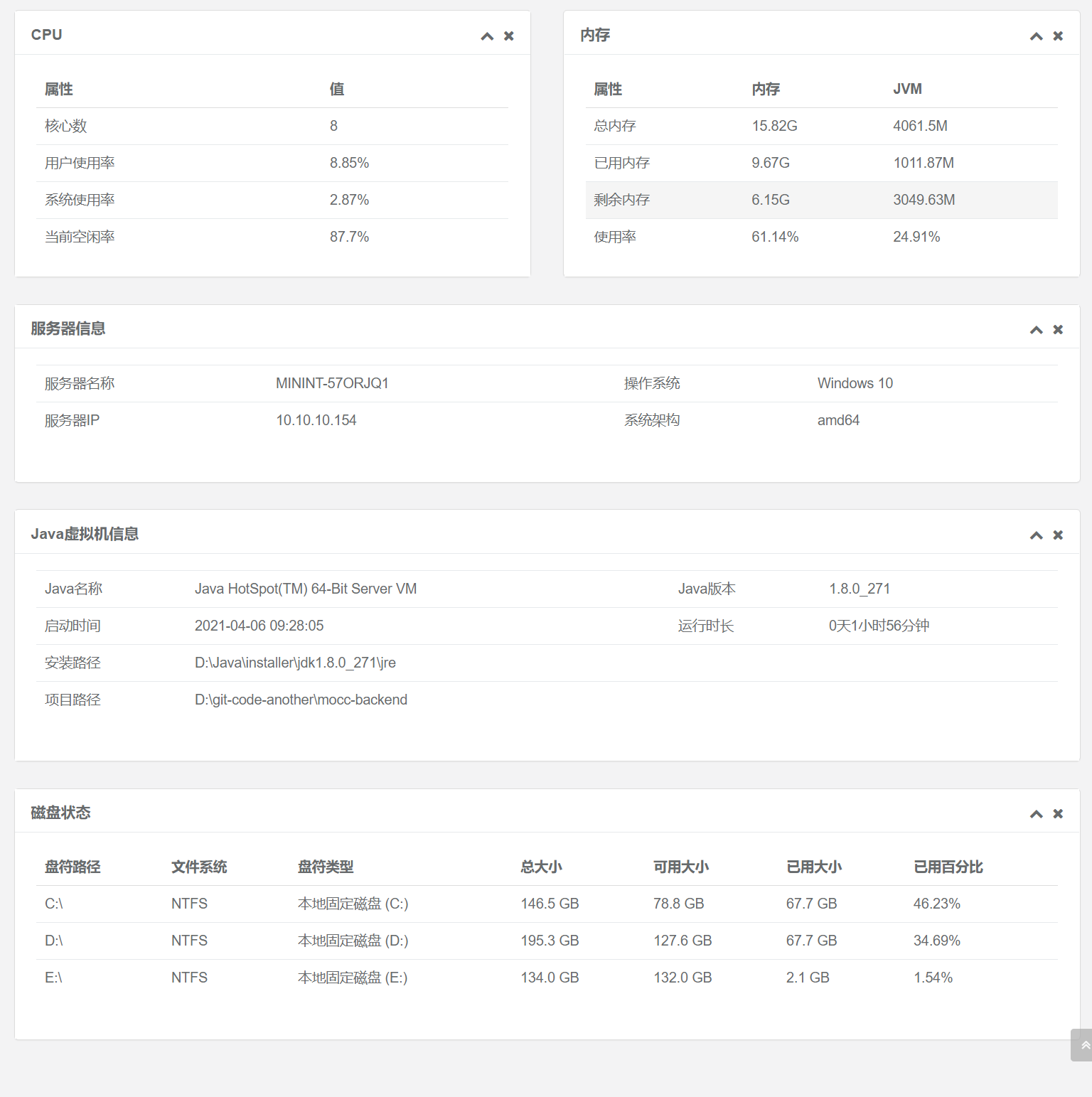Viewport: 1092px width, 1097px height.
Task: Collapse the Java虚拟机信息 panel
Action: tap(1036, 535)
